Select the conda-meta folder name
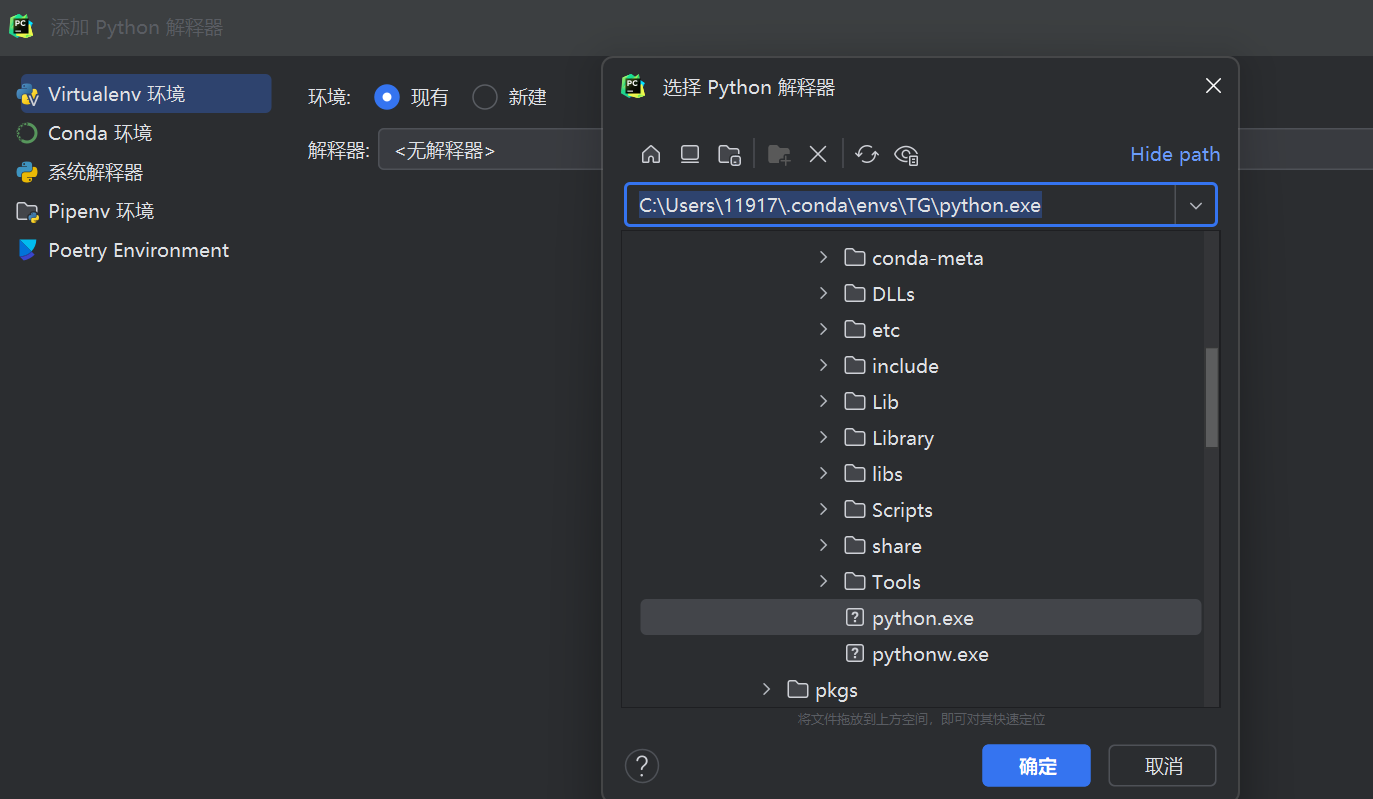The image size is (1373, 799). point(928,258)
